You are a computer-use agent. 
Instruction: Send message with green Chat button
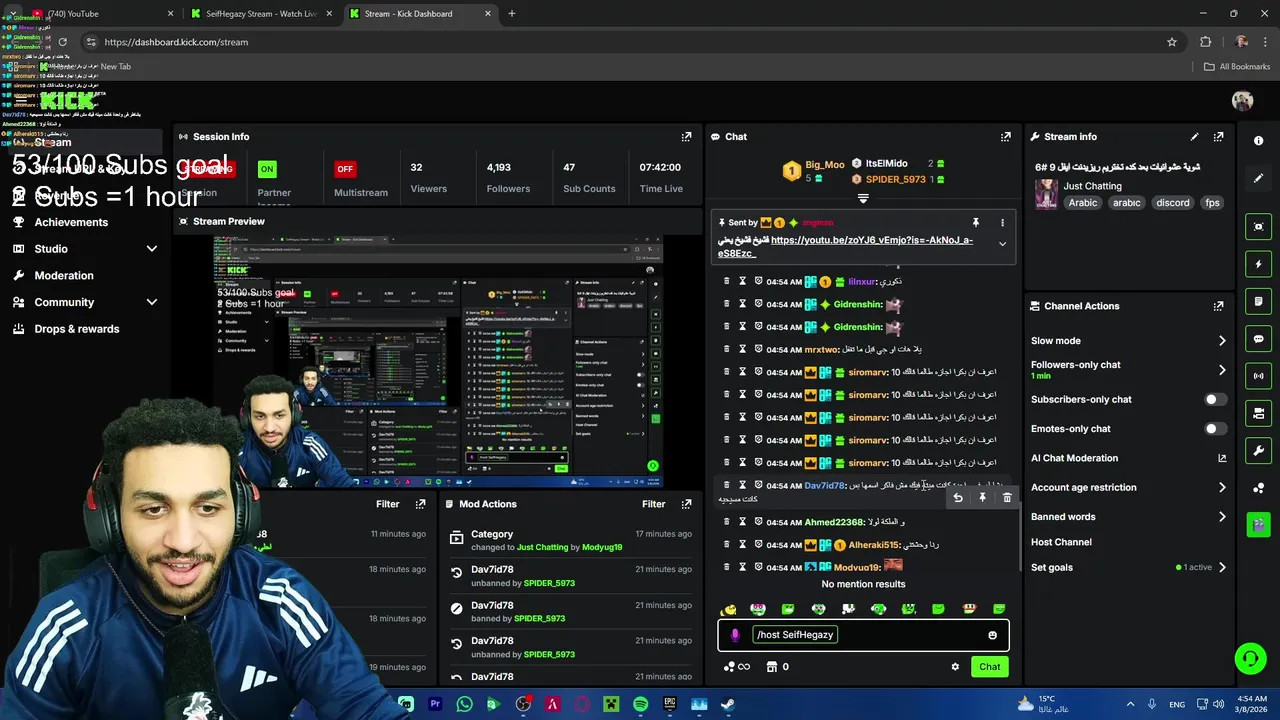pyautogui.click(x=989, y=667)
